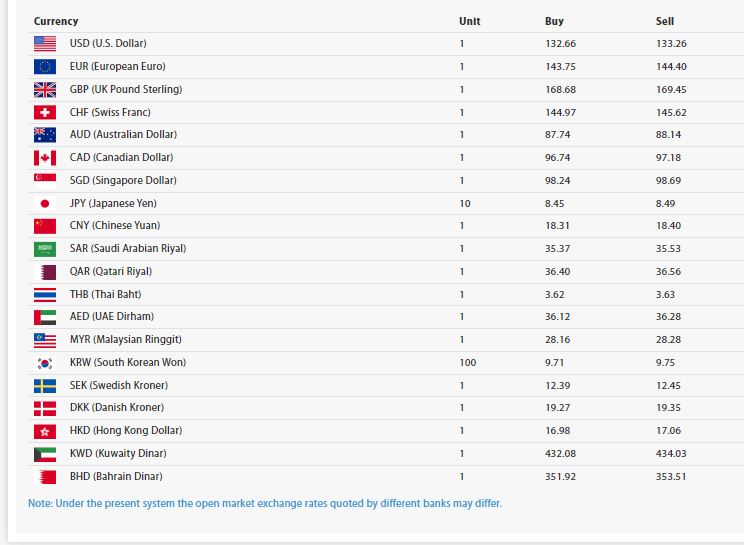
Task: Click the United States flag icon
Action: 45,44
